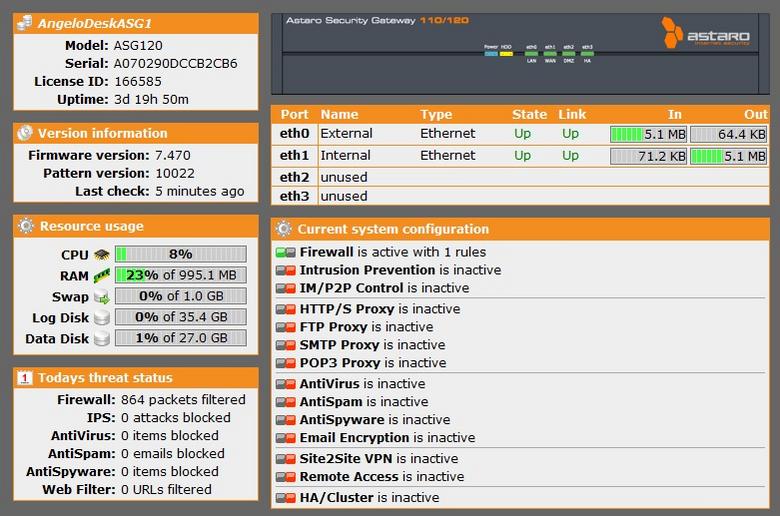Click the Swap disk icon
This screenshot has width=780, height=516.
[x=101, y=297]
